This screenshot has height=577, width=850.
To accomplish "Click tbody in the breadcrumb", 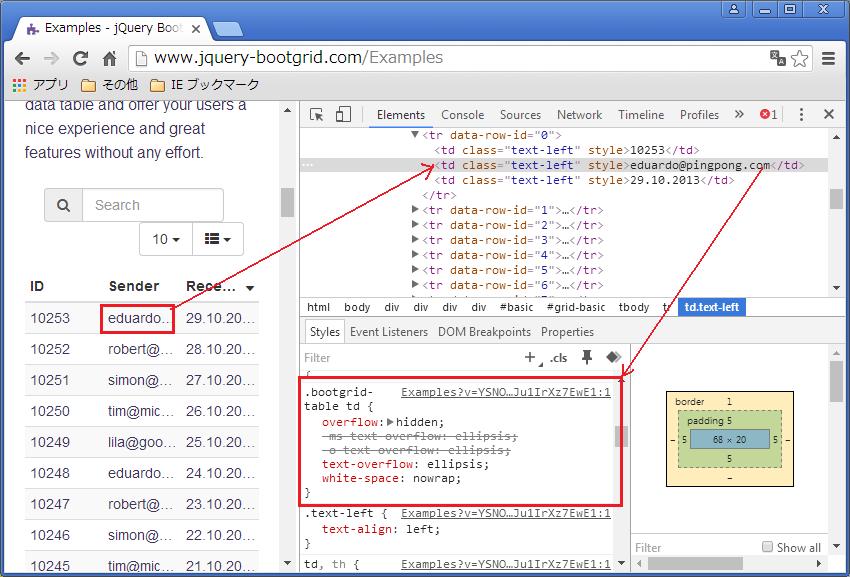I will (x=634, y=307).
